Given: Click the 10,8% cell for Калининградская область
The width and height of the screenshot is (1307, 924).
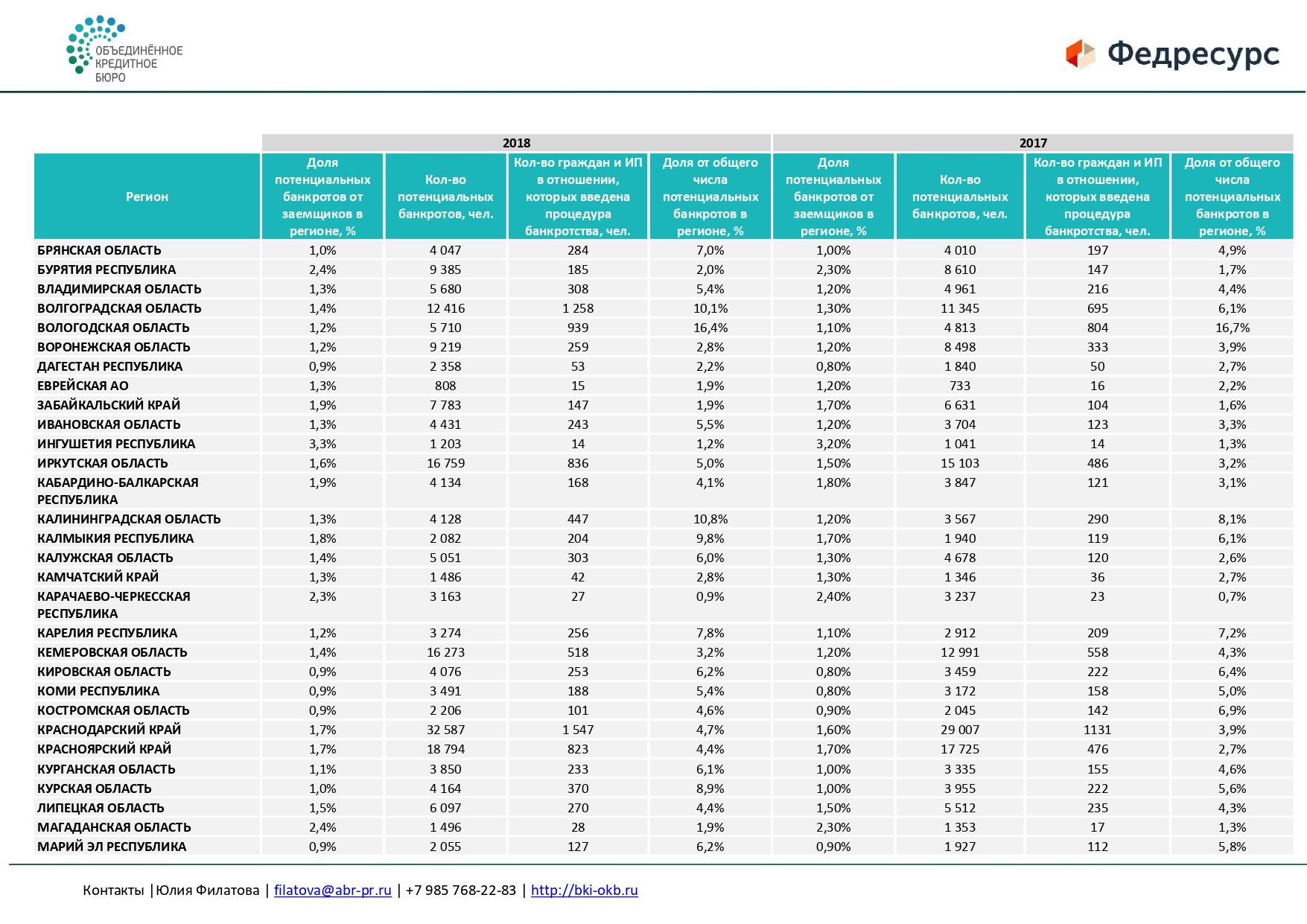Looking at the screenshot, I should pyautogui.click(x=710, y=519).
